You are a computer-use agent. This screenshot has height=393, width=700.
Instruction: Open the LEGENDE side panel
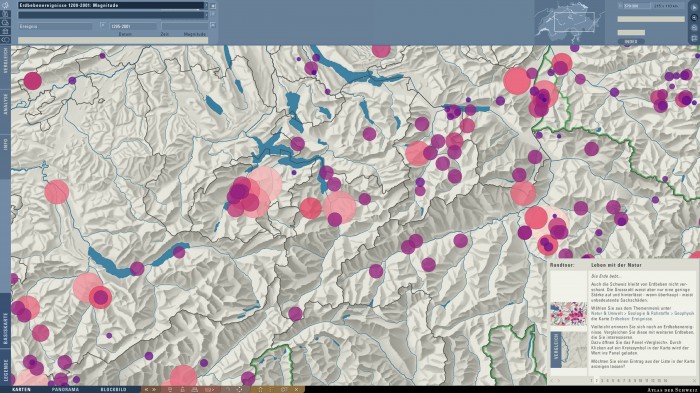[x=5, y=371]
